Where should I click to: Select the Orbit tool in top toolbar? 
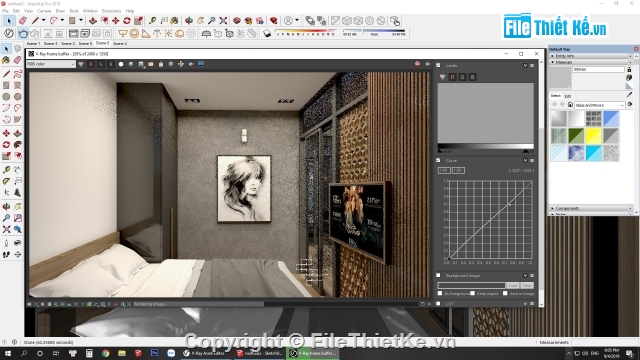point(189,20)
